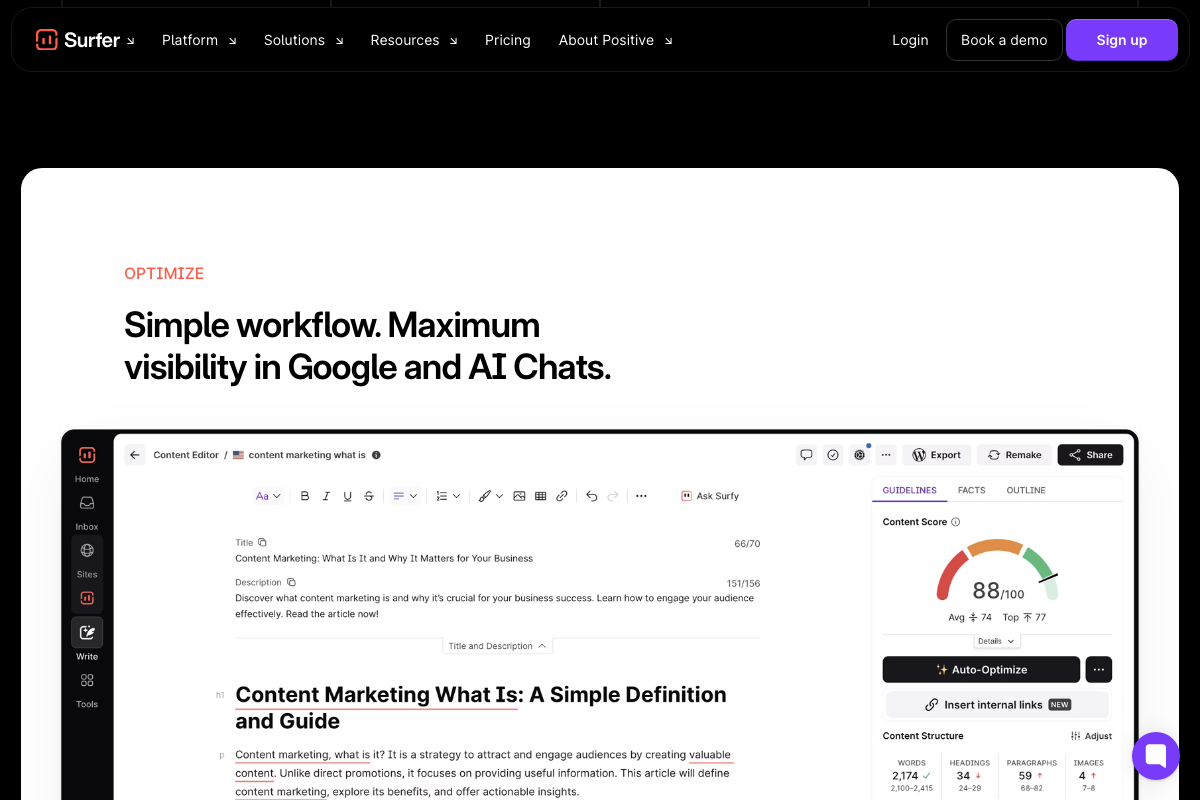Open the ellipsis menu beside Export
The width and height of the screenshot is (1200, 800).
point(885,455)
